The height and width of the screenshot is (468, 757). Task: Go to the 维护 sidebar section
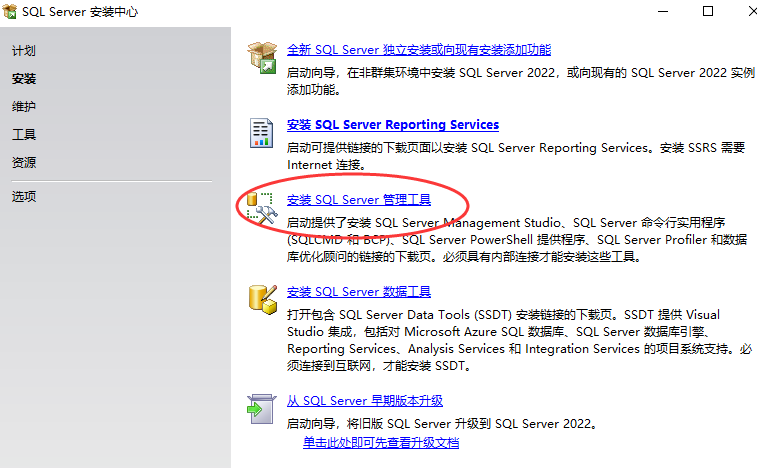click(24, 106)
